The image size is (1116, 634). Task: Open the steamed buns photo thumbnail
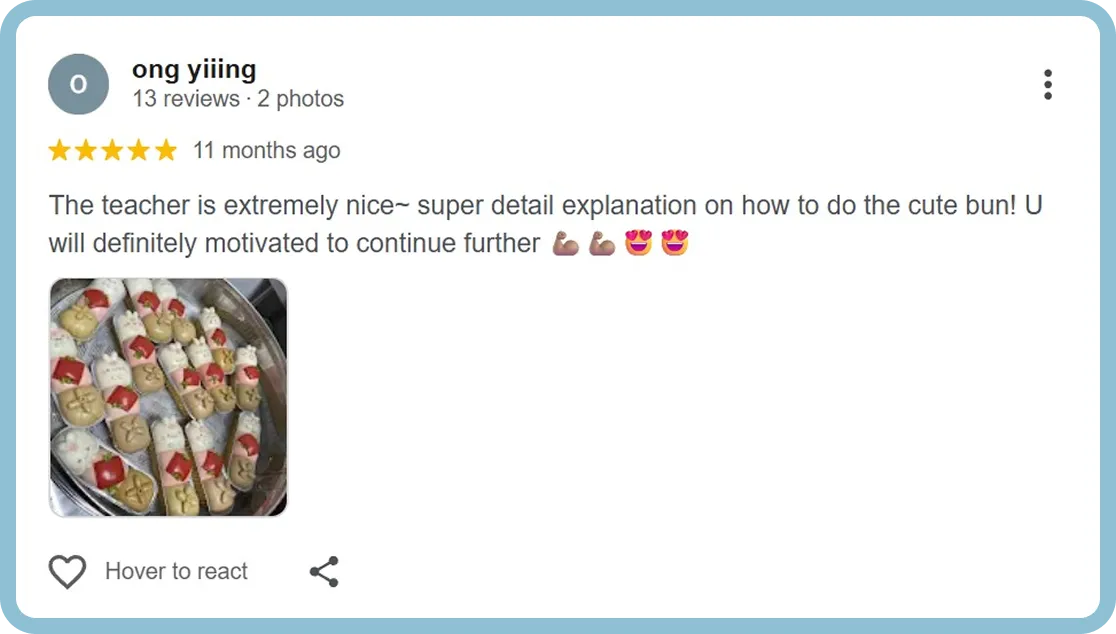pos(168,397)
